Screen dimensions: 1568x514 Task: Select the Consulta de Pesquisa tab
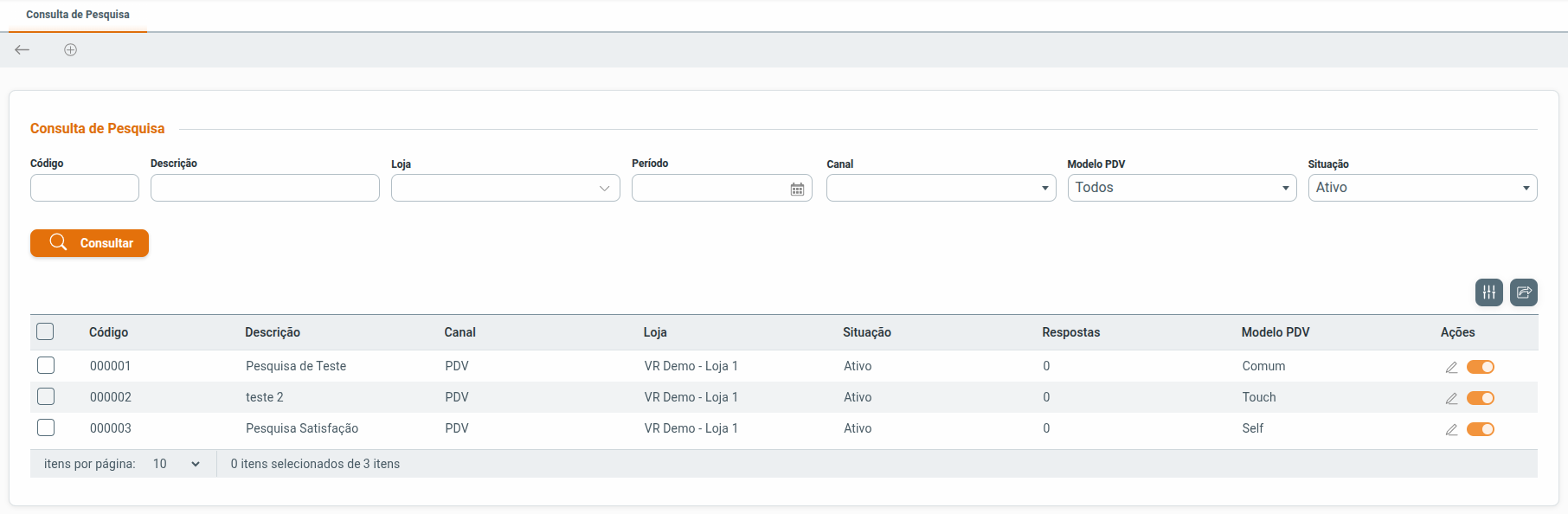[x=78, y=15]
